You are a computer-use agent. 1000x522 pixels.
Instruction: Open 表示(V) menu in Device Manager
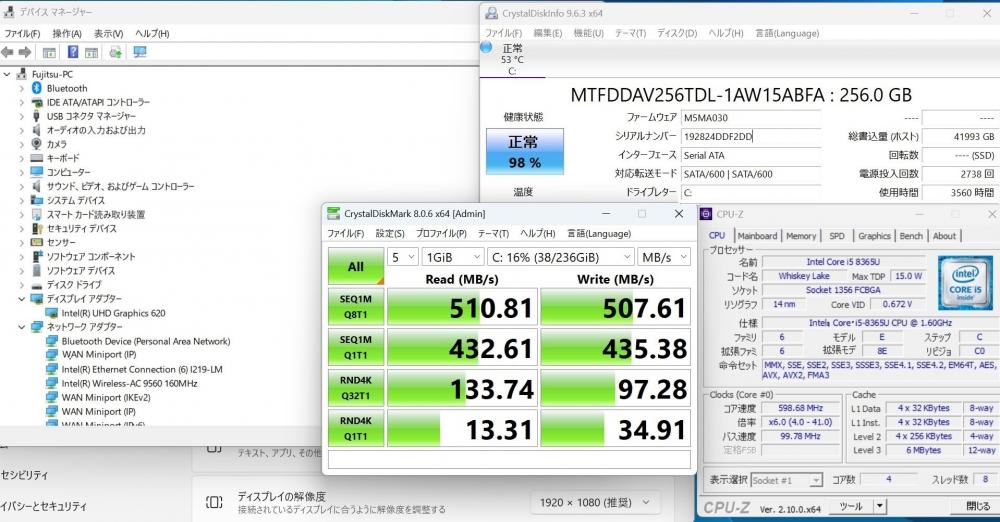108,33
